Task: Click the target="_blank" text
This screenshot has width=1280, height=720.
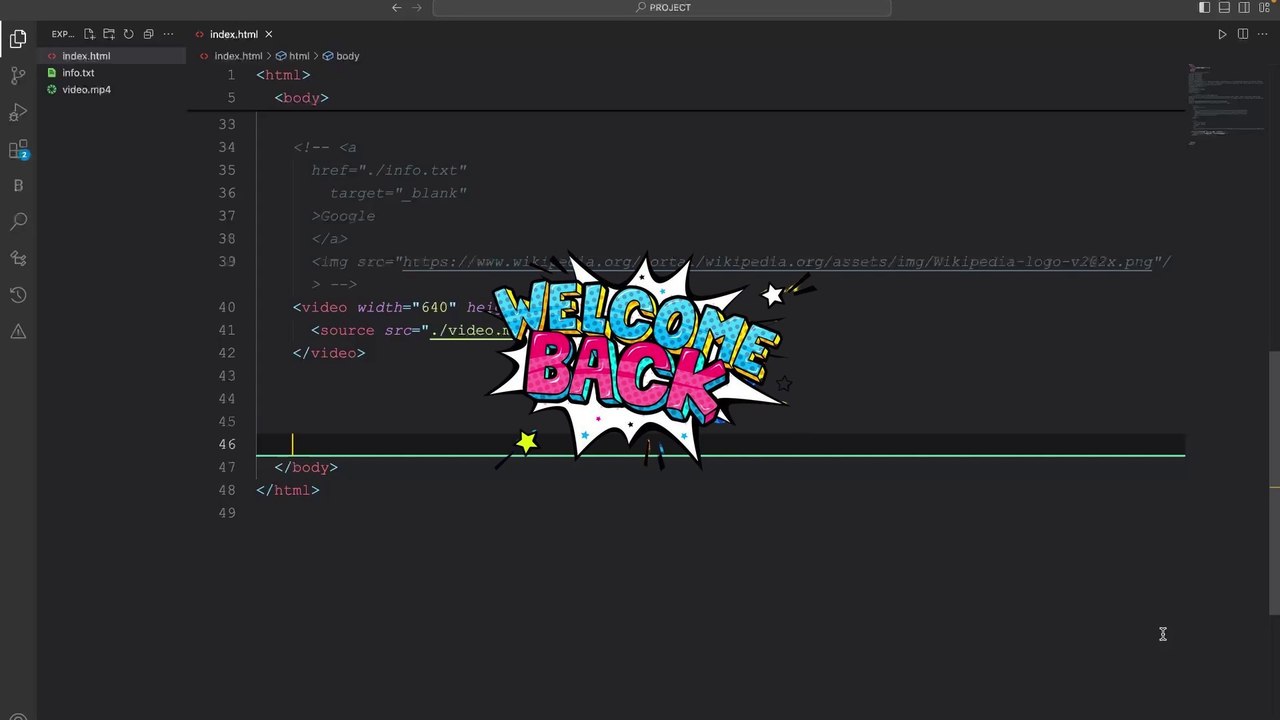Action: [x=398, y=193]
